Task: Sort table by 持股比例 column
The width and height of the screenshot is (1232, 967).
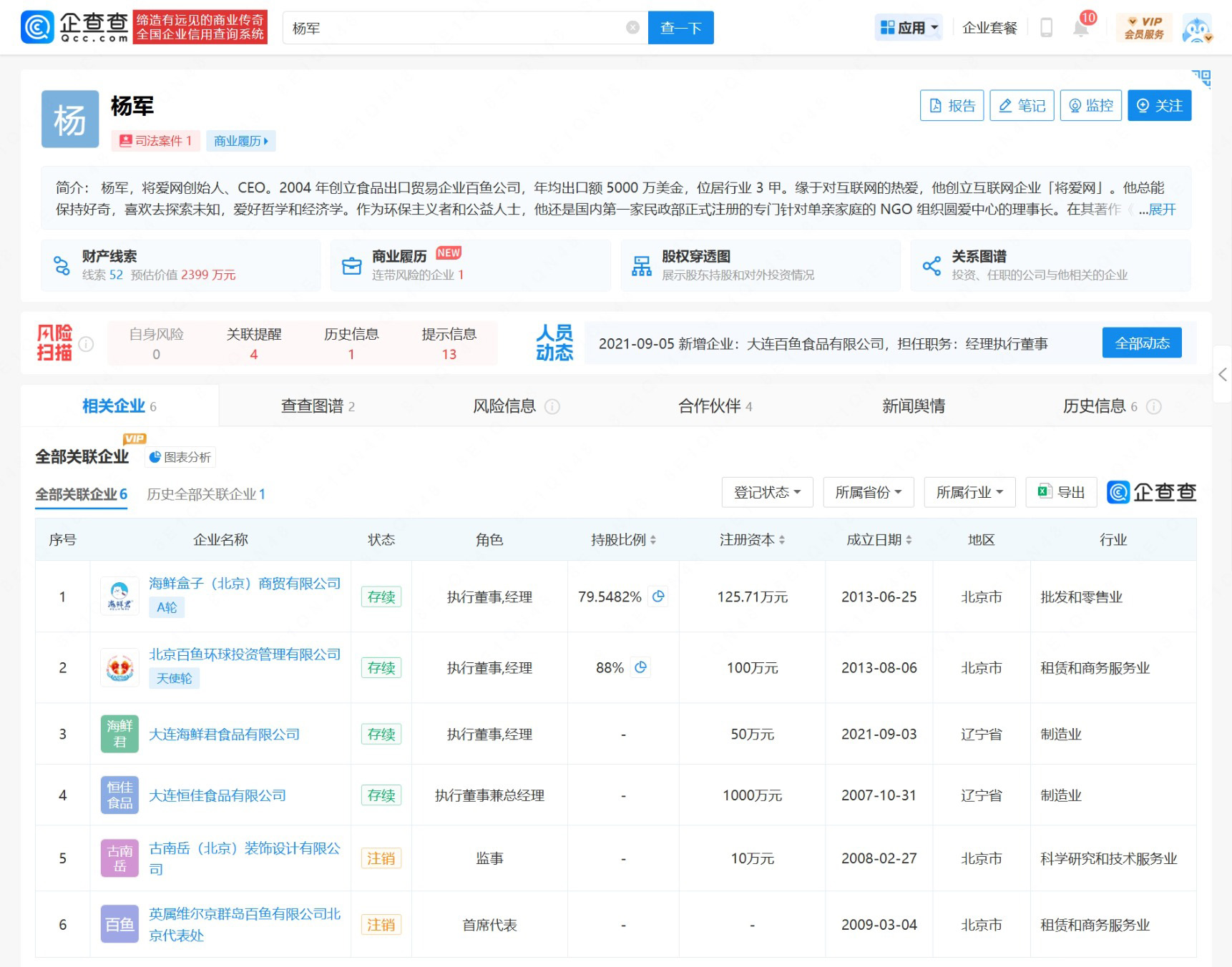Action: (623, 540)
